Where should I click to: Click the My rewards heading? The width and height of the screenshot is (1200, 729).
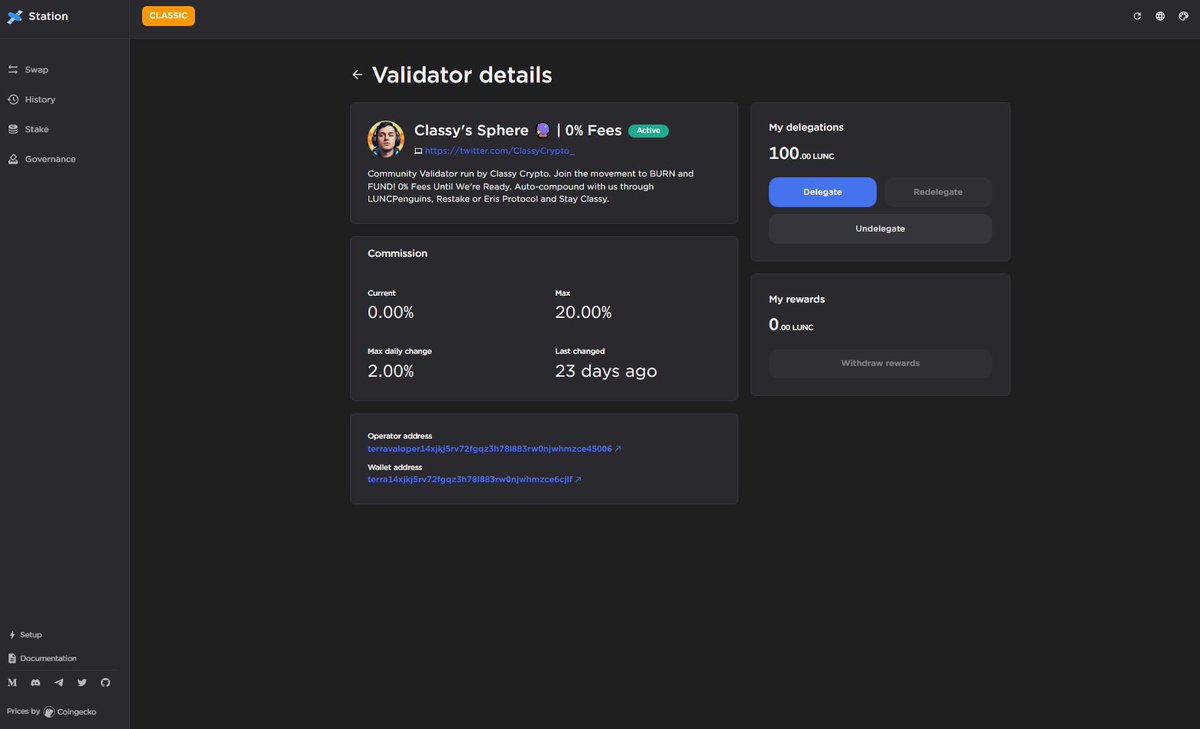tap(797, 300)
